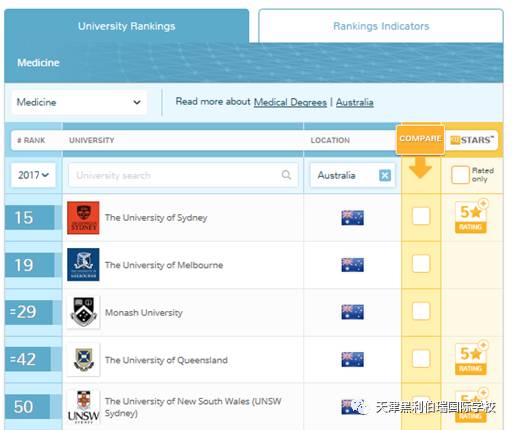This screenshot has width=512, height=430.
Task: Open the Monash University page
Action: point(144,313)
